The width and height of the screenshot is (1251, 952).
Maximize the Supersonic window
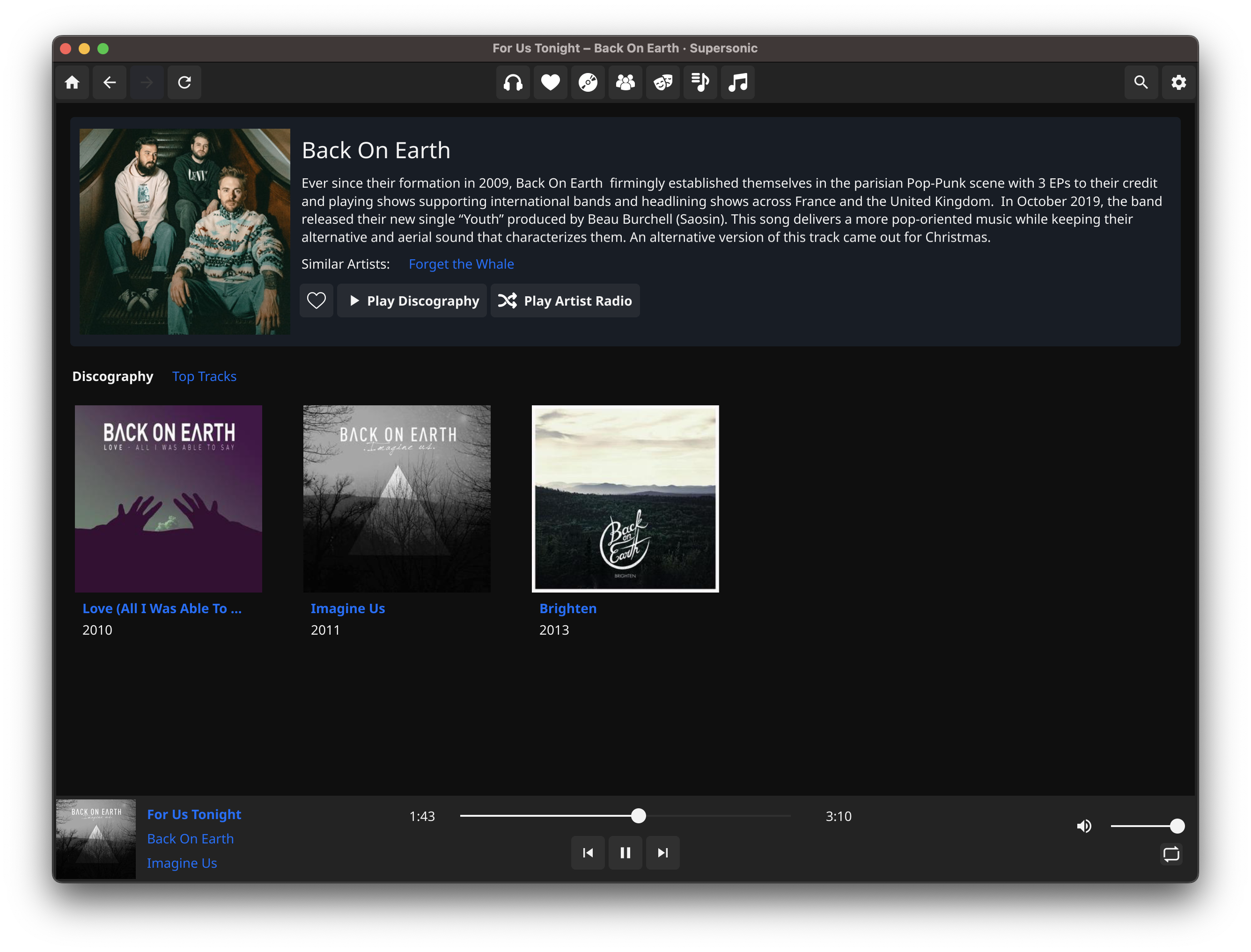[103, 49]
